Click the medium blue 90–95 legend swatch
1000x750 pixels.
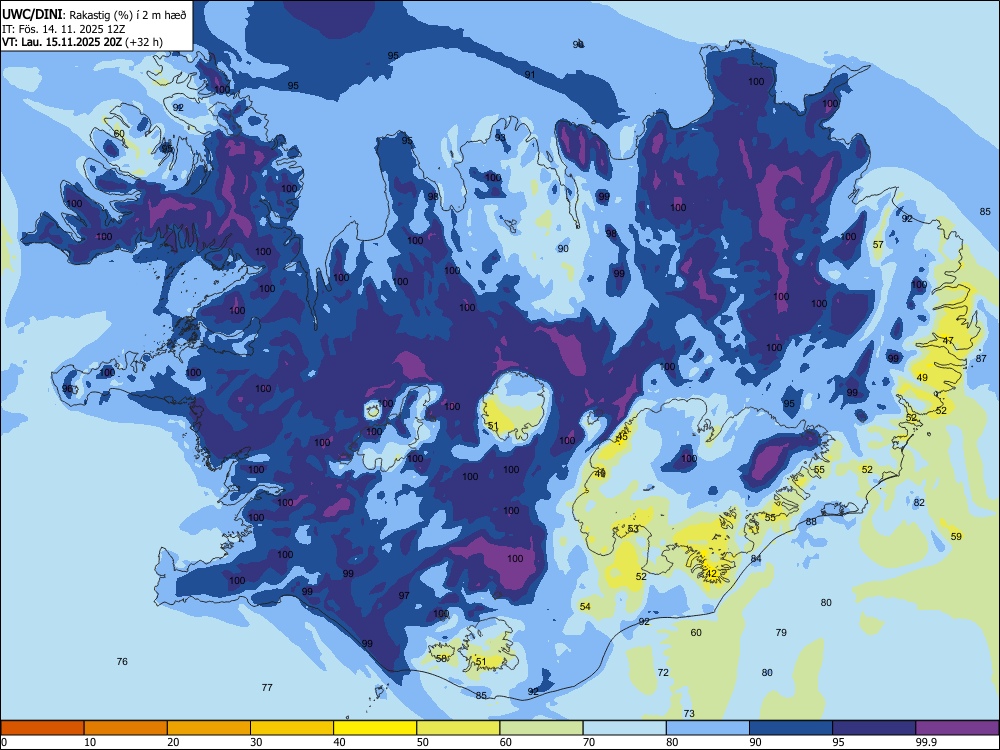pyautogui.click(x=791, y=728)
